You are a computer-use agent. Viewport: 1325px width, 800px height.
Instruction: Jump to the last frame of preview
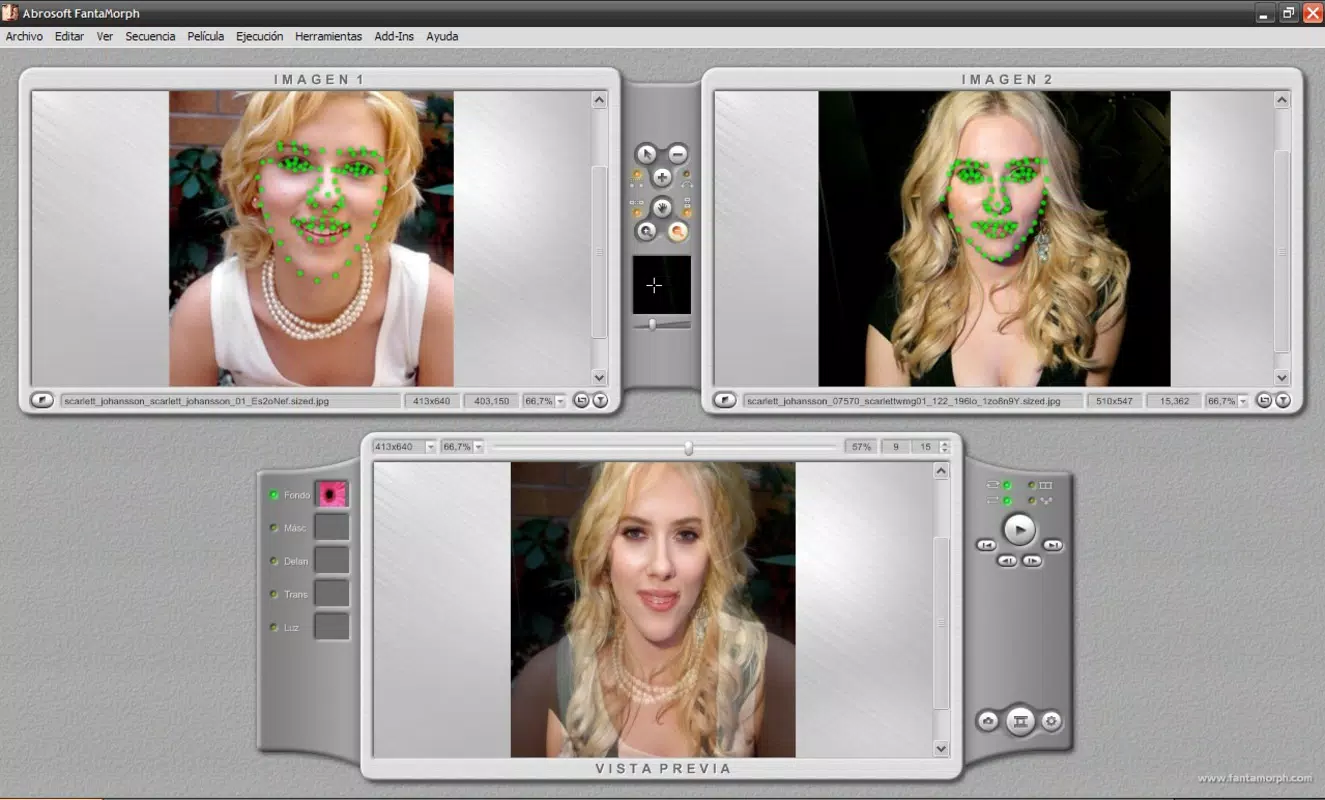coord(1053,545)
